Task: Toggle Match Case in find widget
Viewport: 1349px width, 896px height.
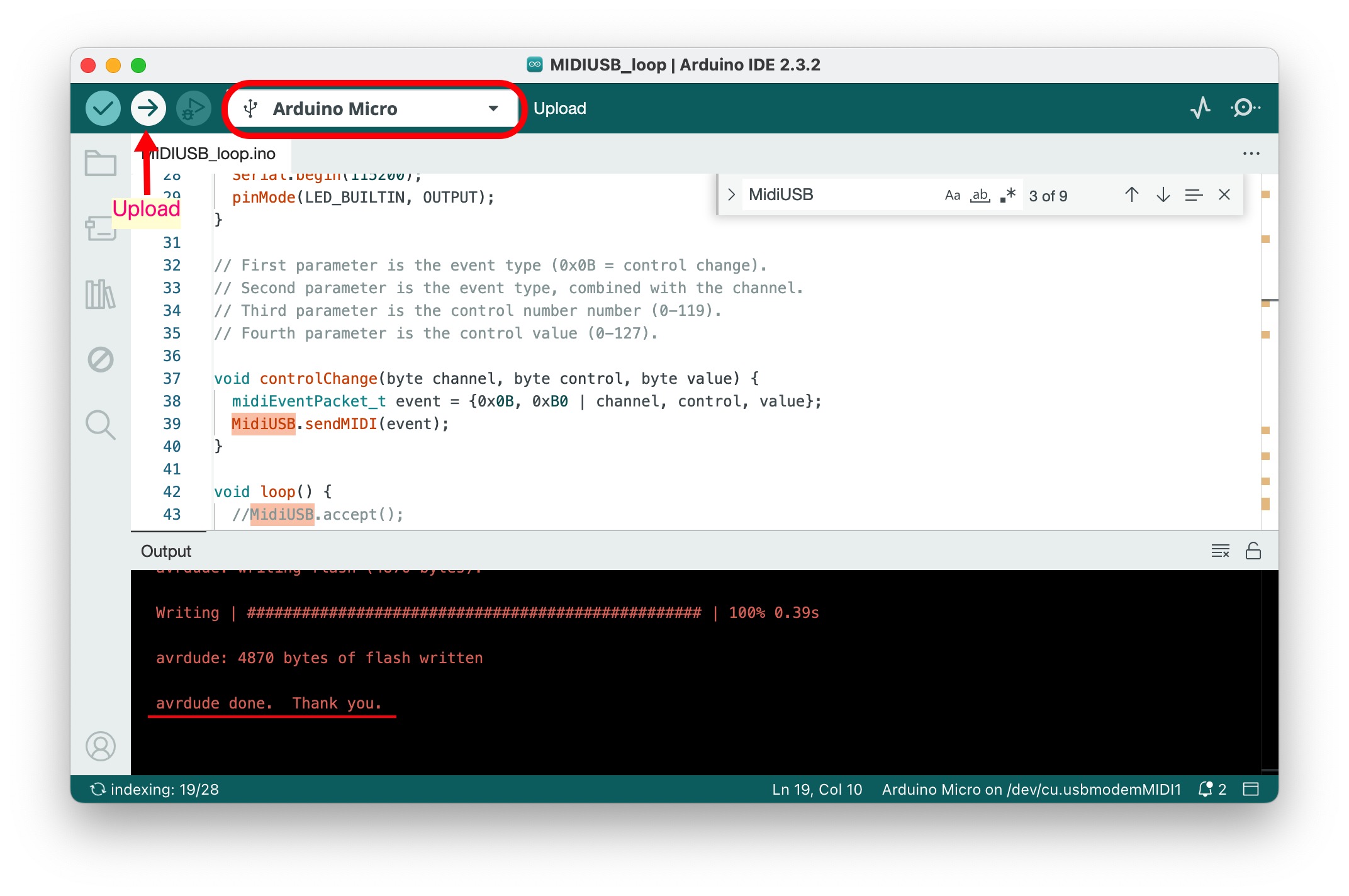Action: 952,195
